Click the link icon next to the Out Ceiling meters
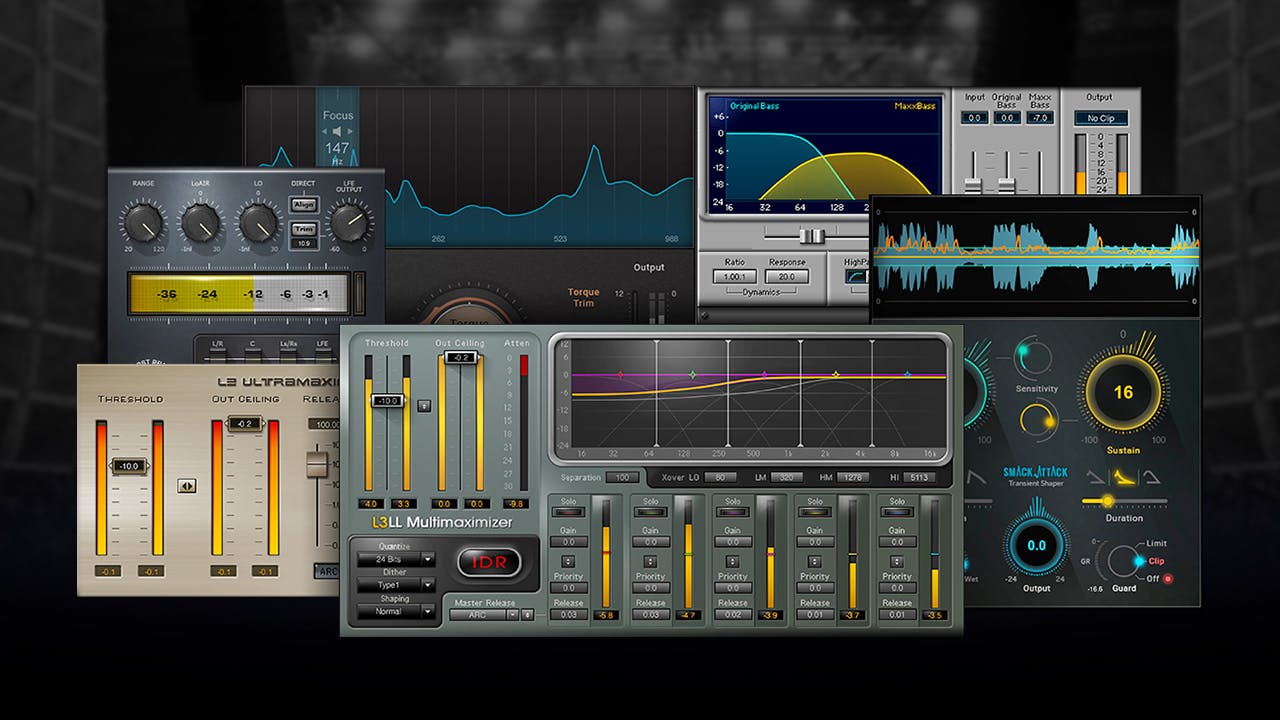 423,404
